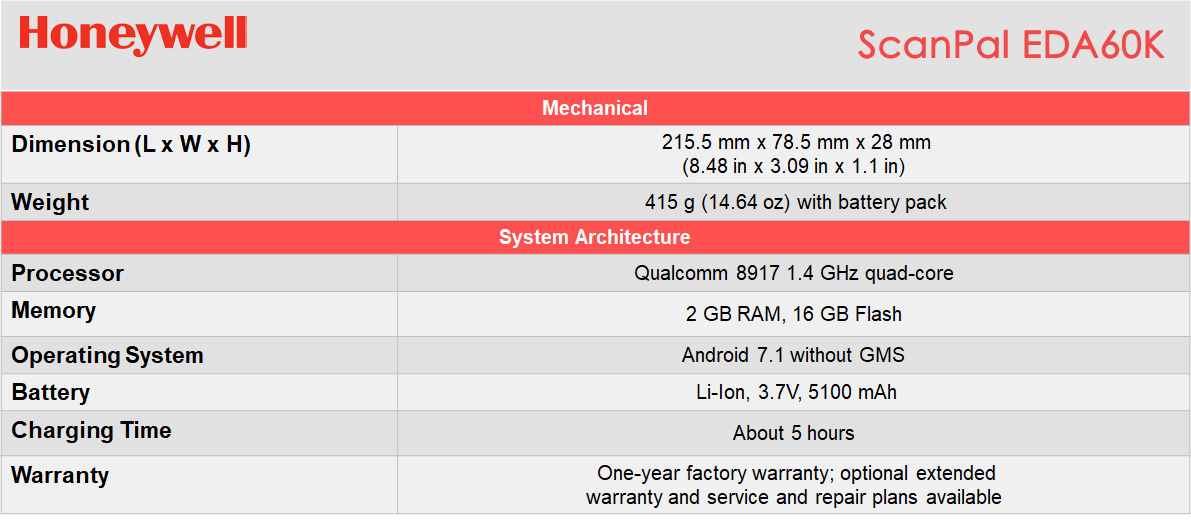
Task: Select the Qualcomm 8917 processor value
Action: [x=794, y=273]
